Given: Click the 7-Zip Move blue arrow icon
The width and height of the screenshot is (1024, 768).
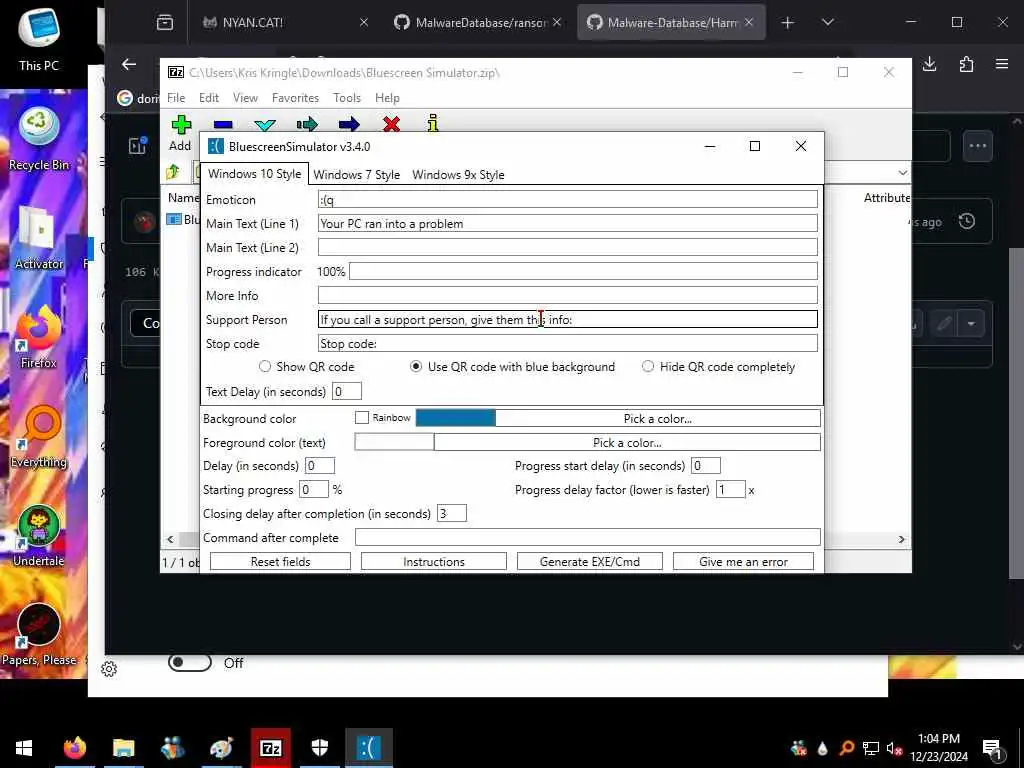Looking at the screenshot, I should (349, 124).
